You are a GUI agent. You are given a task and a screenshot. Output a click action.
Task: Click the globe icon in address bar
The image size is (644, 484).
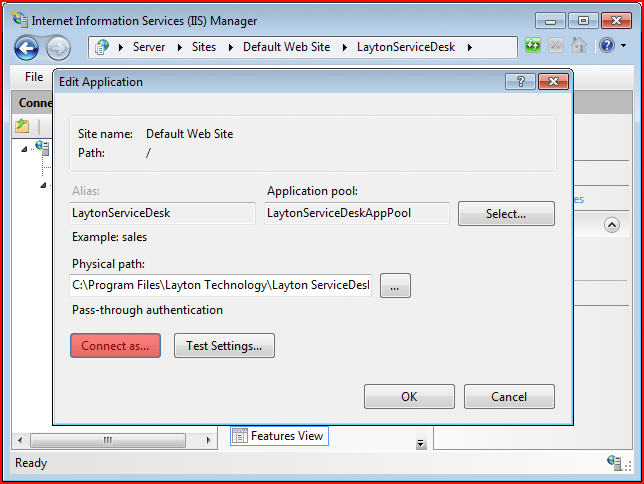coord(102,47)
